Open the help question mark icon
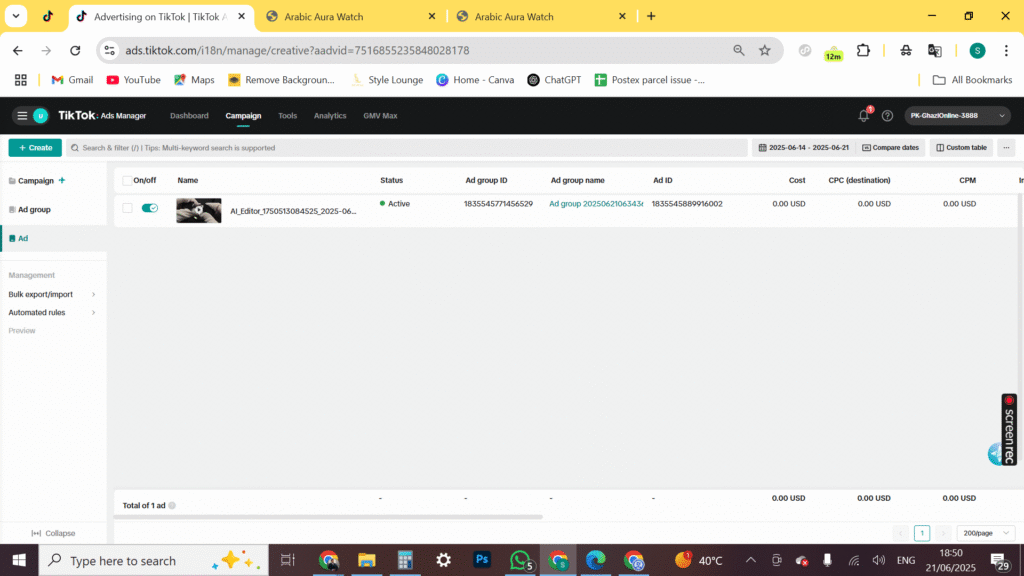Viewport: 1024px width, 576px height. 887,116
